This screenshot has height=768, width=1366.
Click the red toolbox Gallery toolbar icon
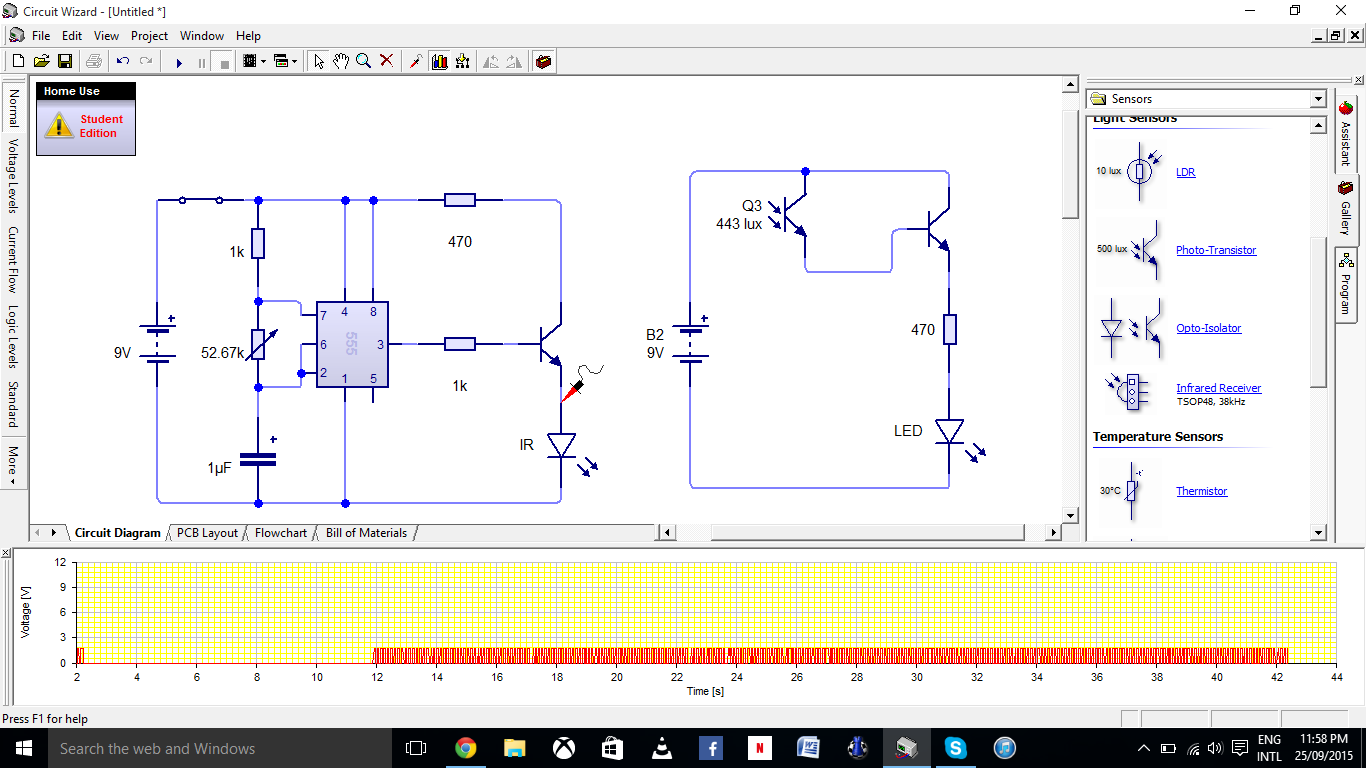click(x=543, y=61)
